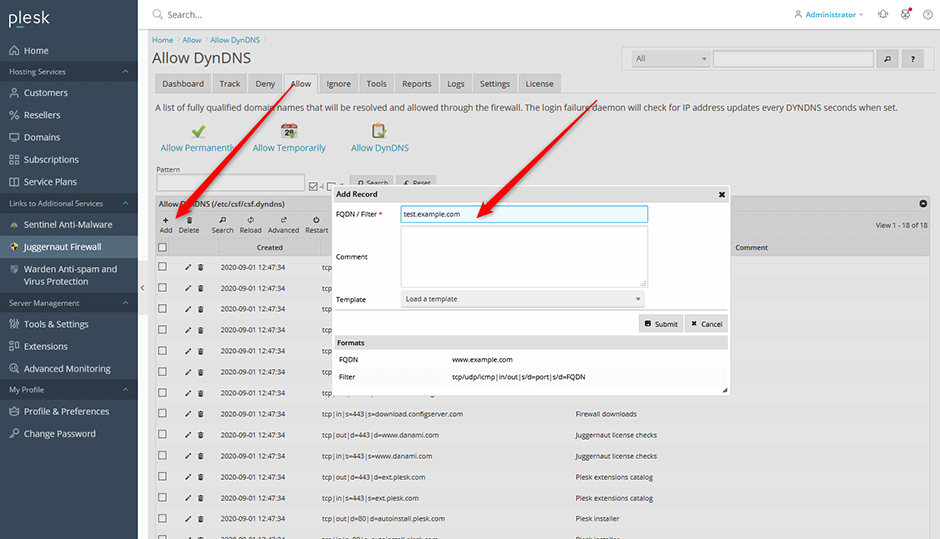This screenshot has width=940, height=539.
Task: Click the Allow Temporarily calendar icon
Action: click(289, 131)
